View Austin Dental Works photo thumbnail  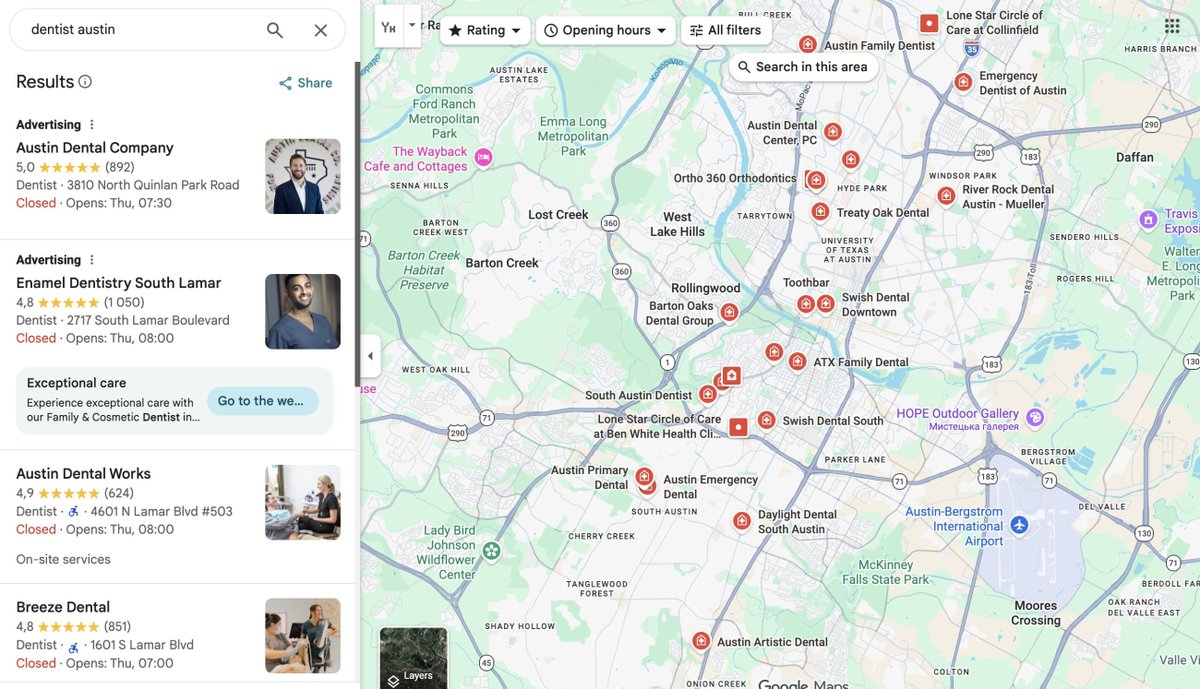point(303,502)
